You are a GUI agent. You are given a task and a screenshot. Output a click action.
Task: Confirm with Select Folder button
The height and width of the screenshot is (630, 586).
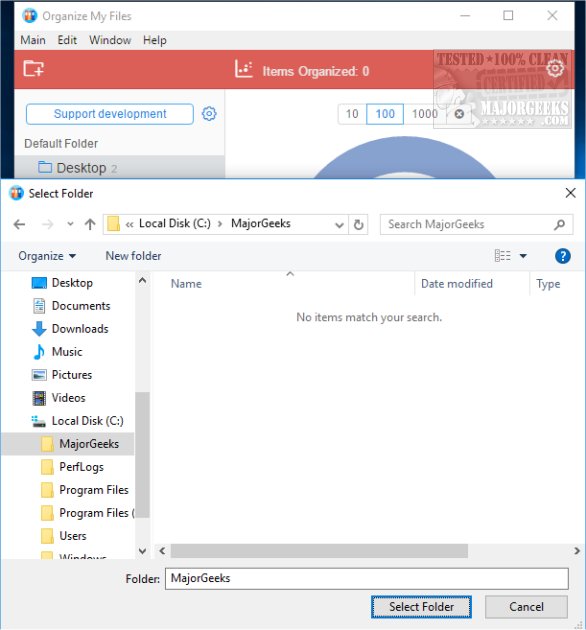click(x=421, y=607)
